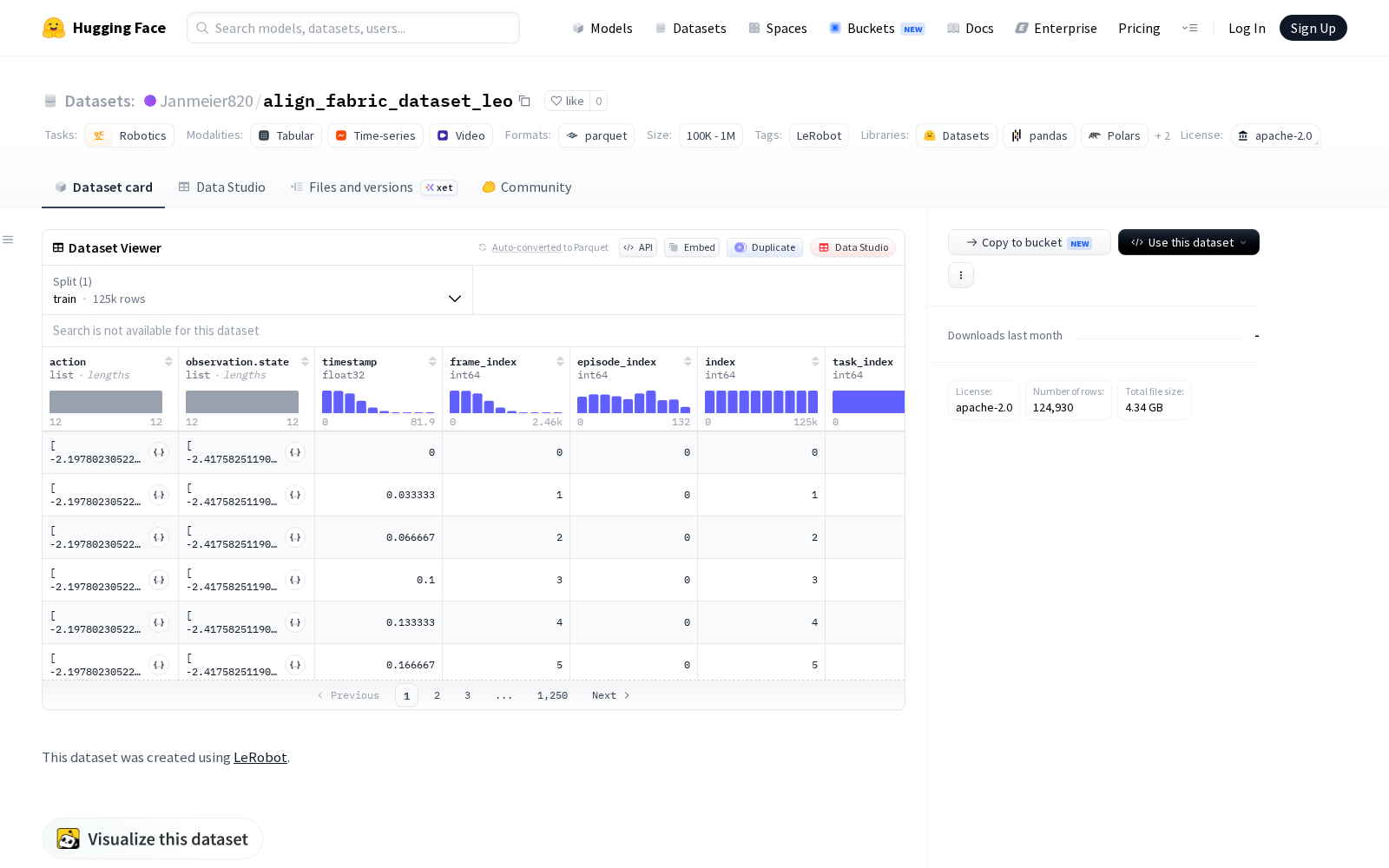Open the collapsed sidebar menu icon

[8, 240]
